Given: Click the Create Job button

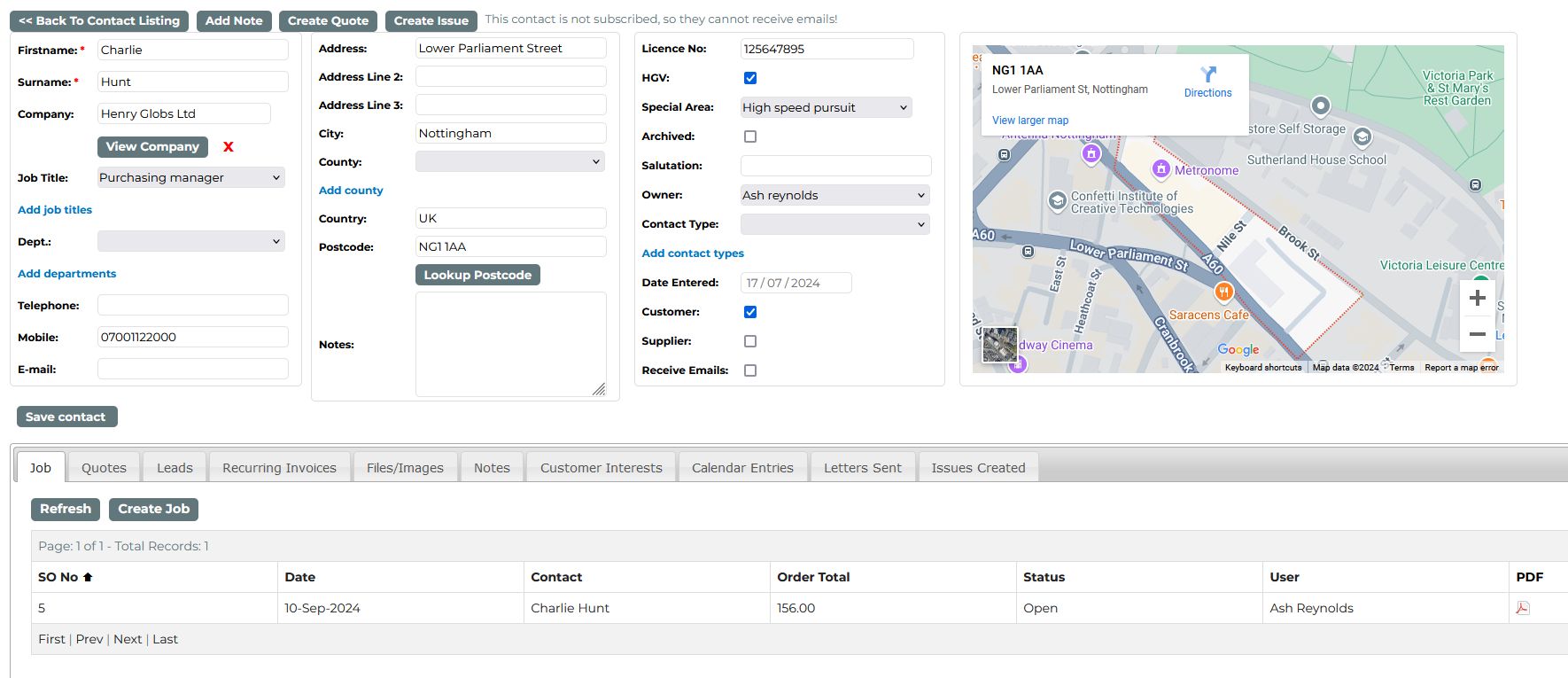Looking at the screenshot, I should tap(154, 509).
